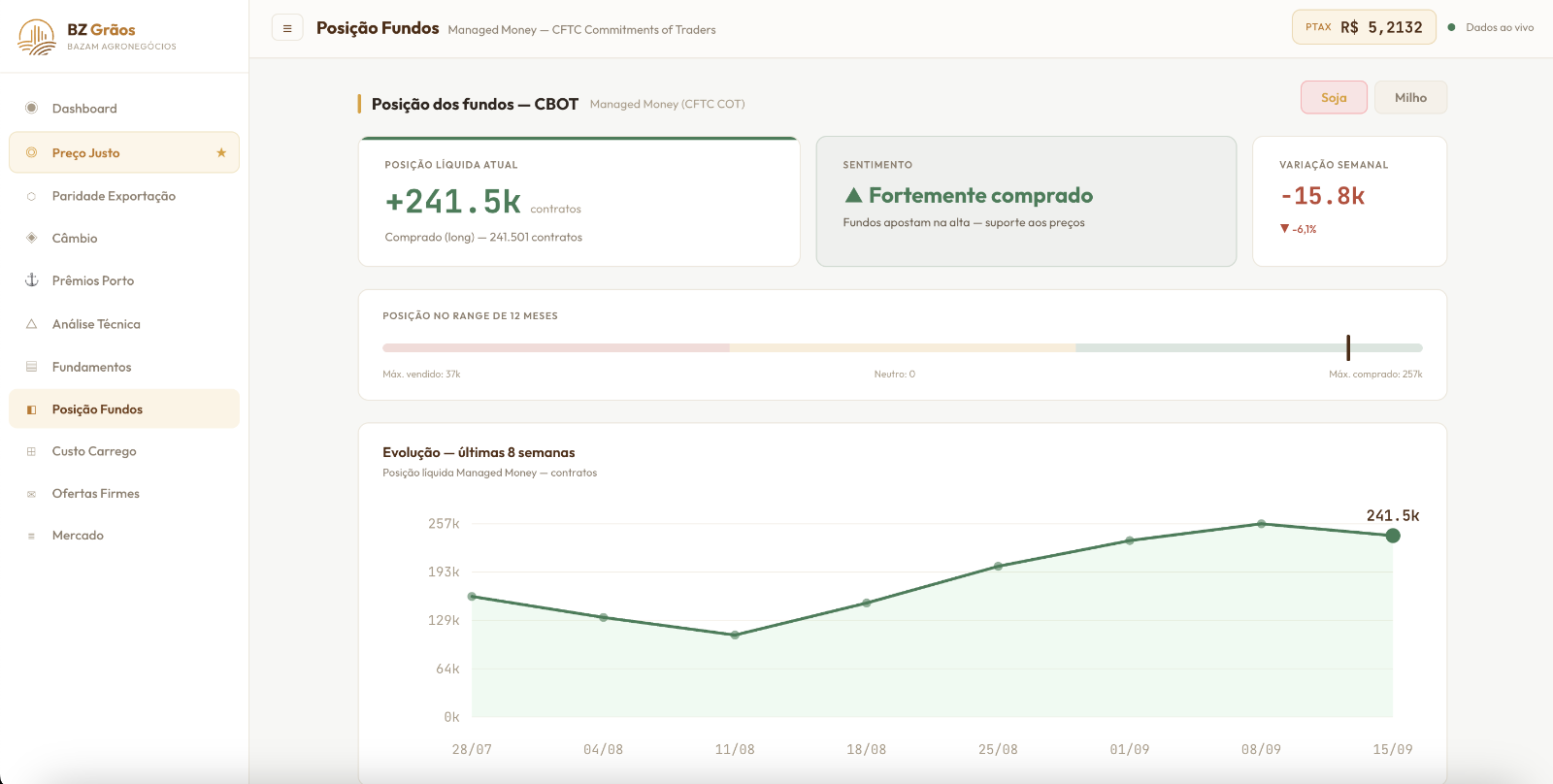Image resolution: width=1553 pixels, height=784 pixels.
Task: Toggle the sidebar with hamburger menu button
Action: (x=287, y=28)
